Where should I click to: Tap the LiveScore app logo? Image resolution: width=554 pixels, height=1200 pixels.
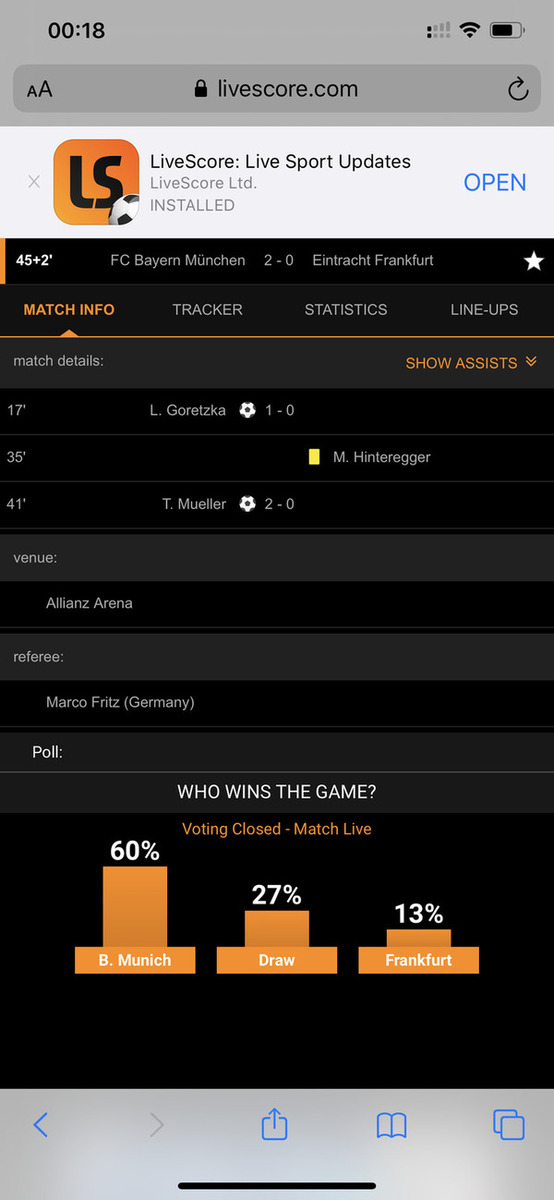[96, 182]
